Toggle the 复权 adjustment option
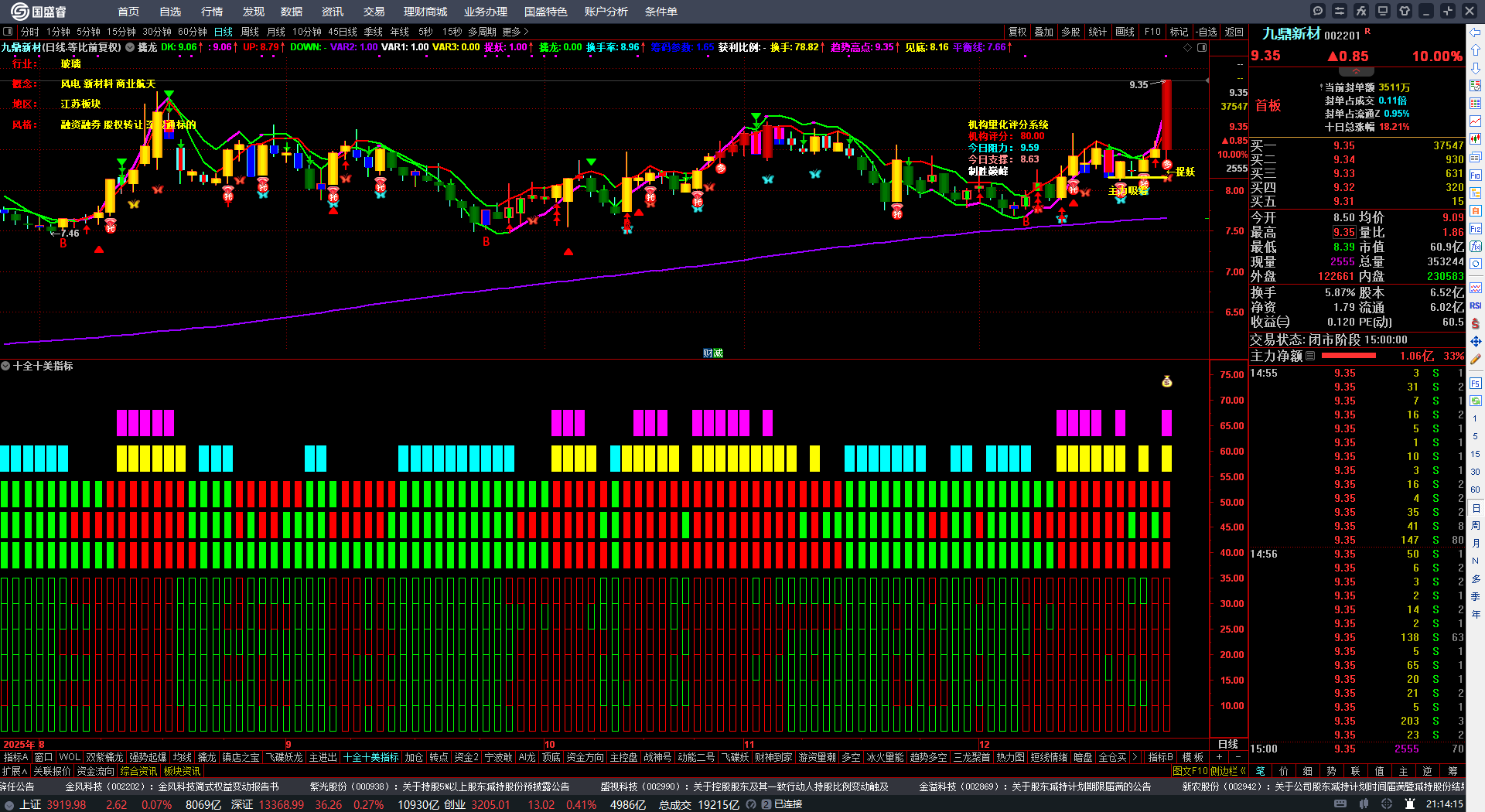This screenshot has width=1485, height=812. click(x=1017, y=32)
